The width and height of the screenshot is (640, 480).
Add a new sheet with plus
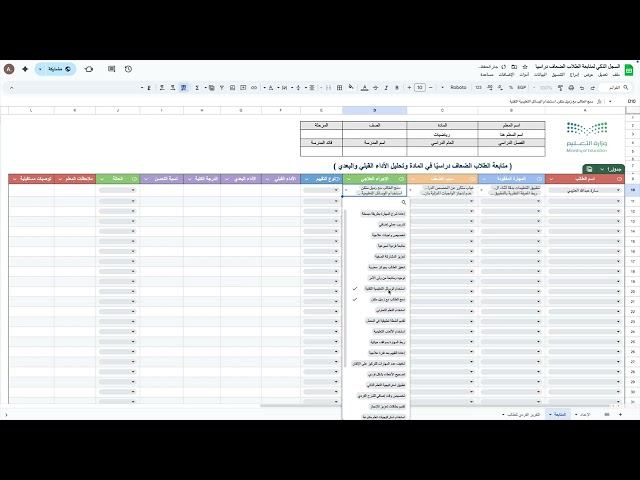click(620, 414)
